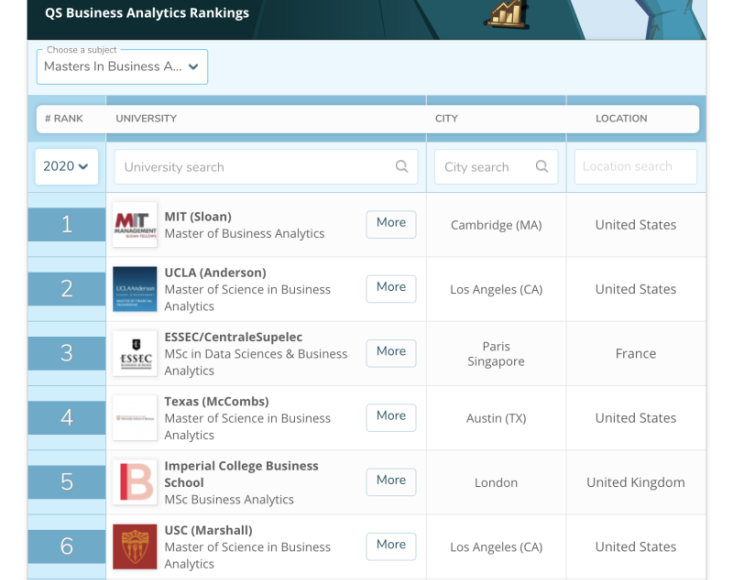Click the Cambridge (MA) city cell
Viewport: 733px width, 580px height.
496,225
